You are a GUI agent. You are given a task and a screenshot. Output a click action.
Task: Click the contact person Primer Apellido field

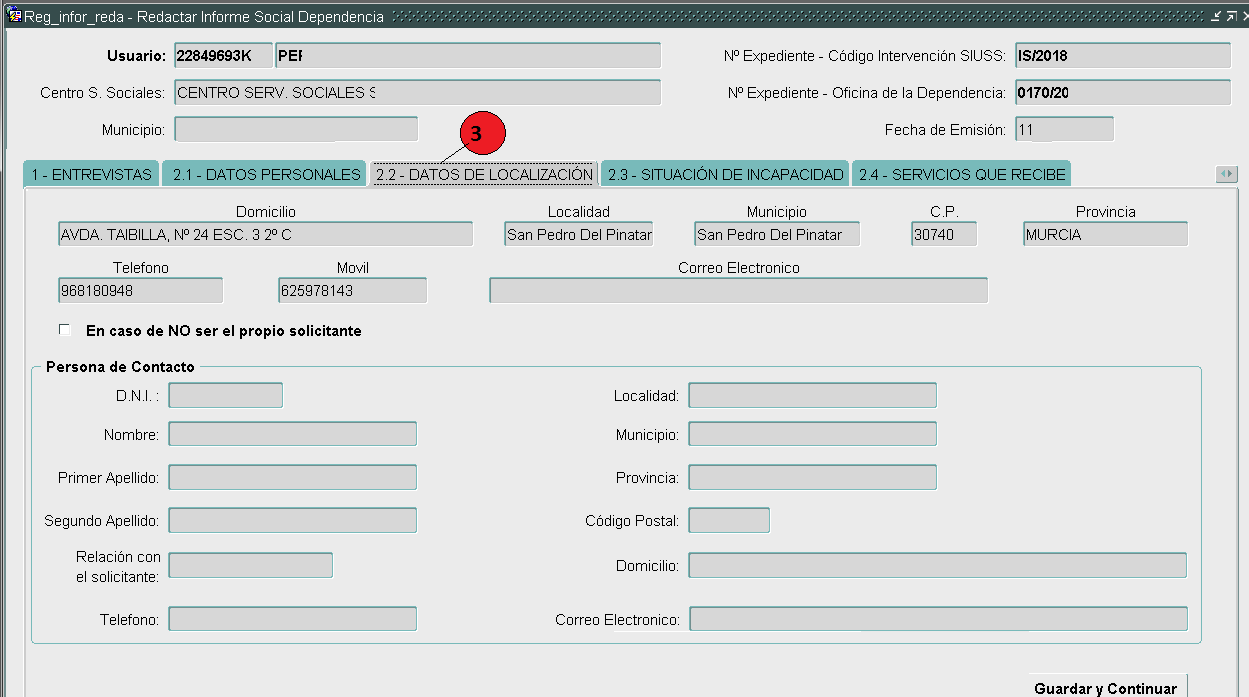(292, 478)
